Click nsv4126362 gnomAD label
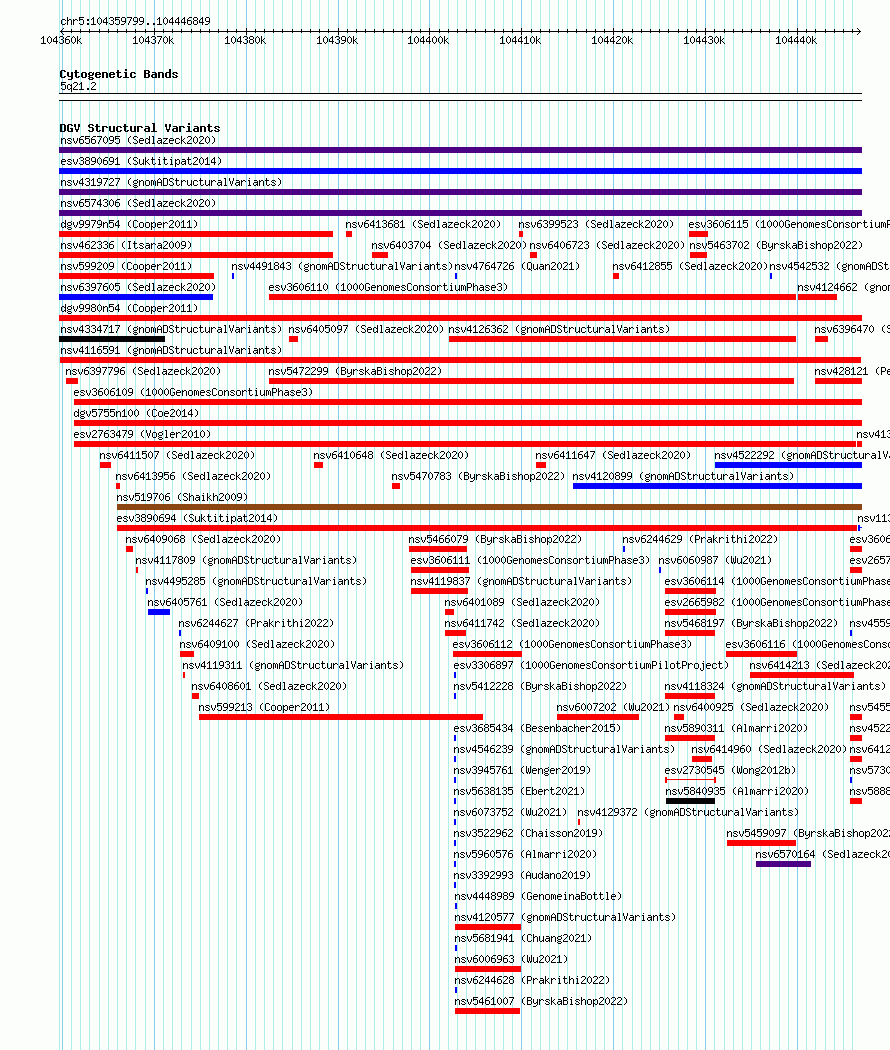Screen dimensions: 890x1050 pos(559,329)
